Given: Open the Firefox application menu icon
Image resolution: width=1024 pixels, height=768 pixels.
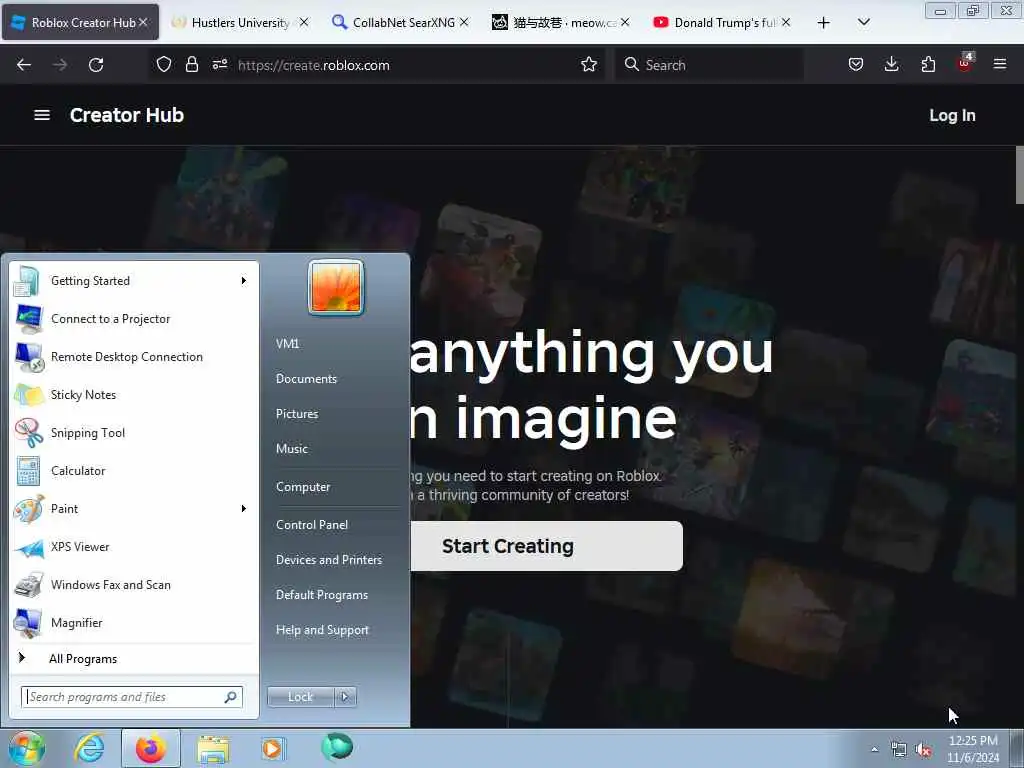Looking at the screenshot, I should pos(999,64).
